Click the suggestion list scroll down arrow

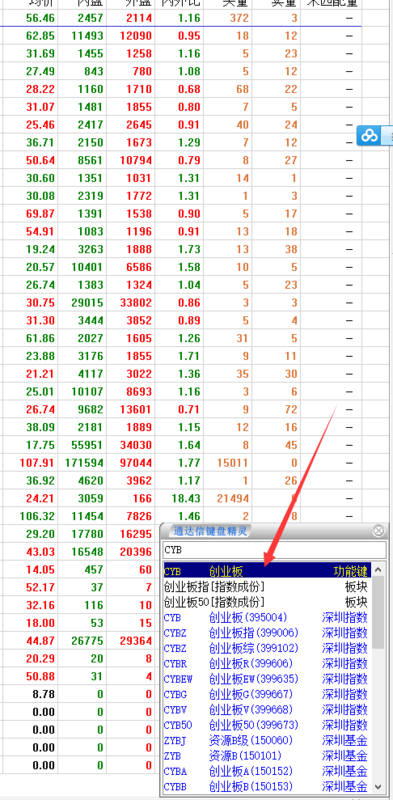(x=378, y=786)
